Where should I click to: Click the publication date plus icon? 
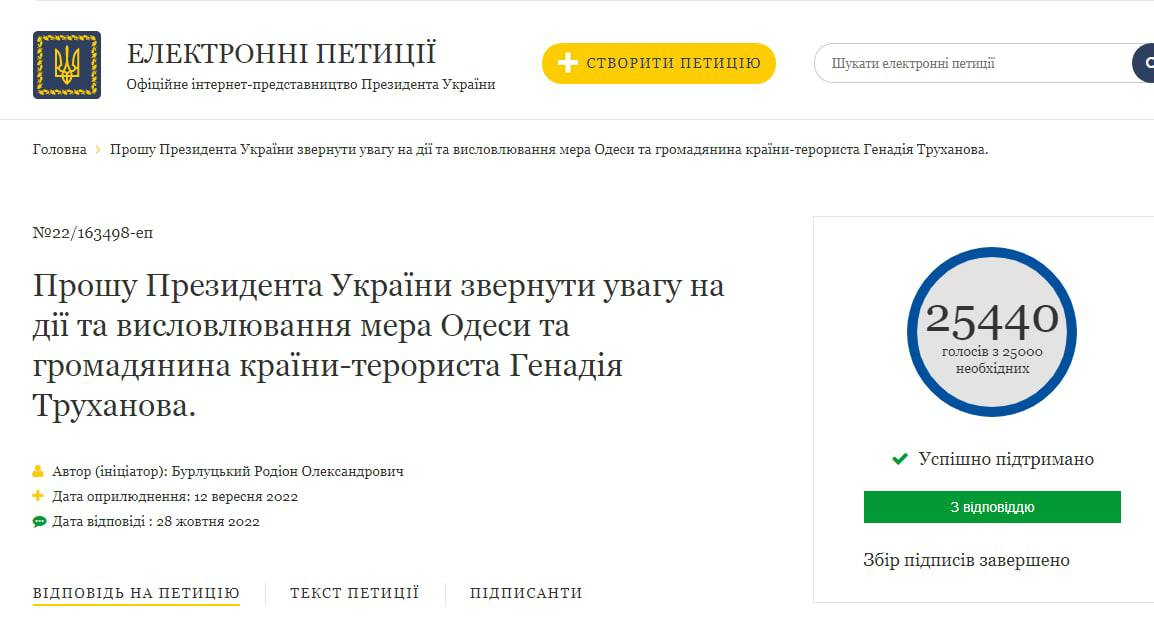tap(39, 496)
